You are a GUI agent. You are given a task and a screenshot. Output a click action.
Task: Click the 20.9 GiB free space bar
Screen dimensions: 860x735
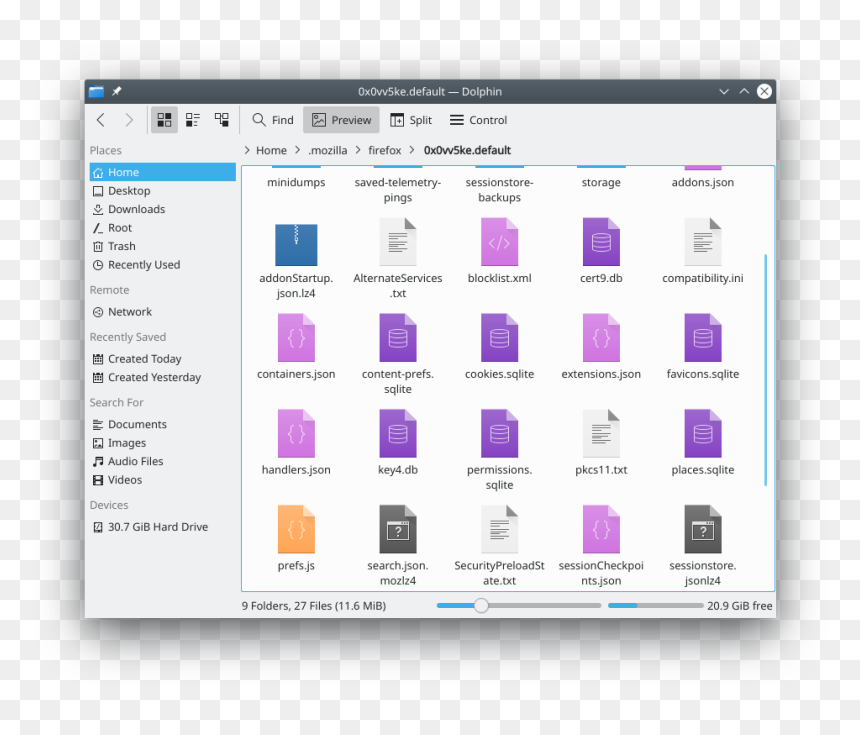[655, 606]
